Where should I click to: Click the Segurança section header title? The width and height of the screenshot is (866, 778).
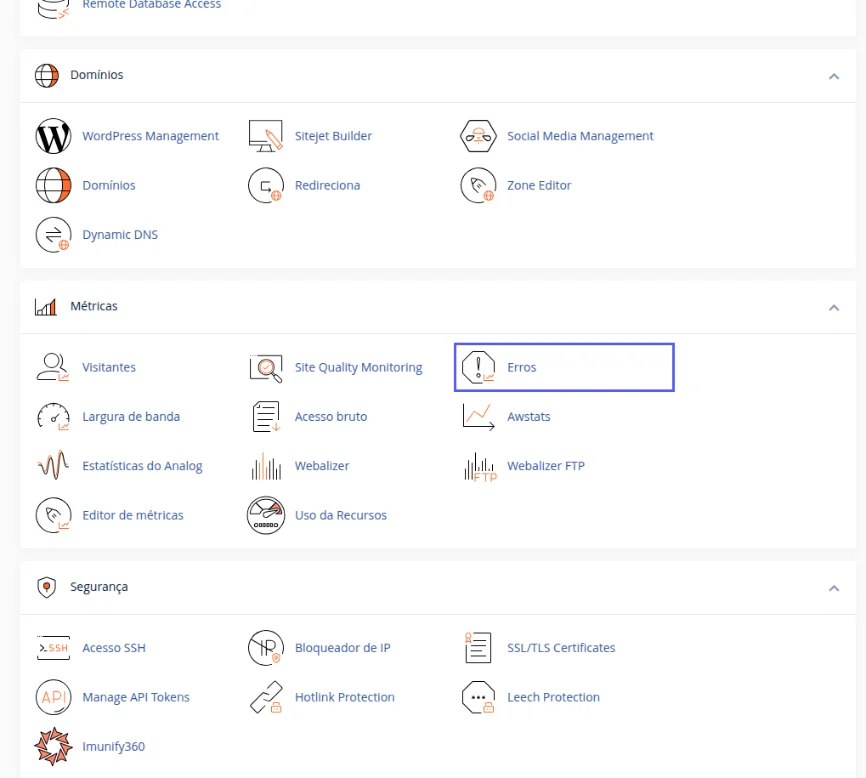pos(99,587)
